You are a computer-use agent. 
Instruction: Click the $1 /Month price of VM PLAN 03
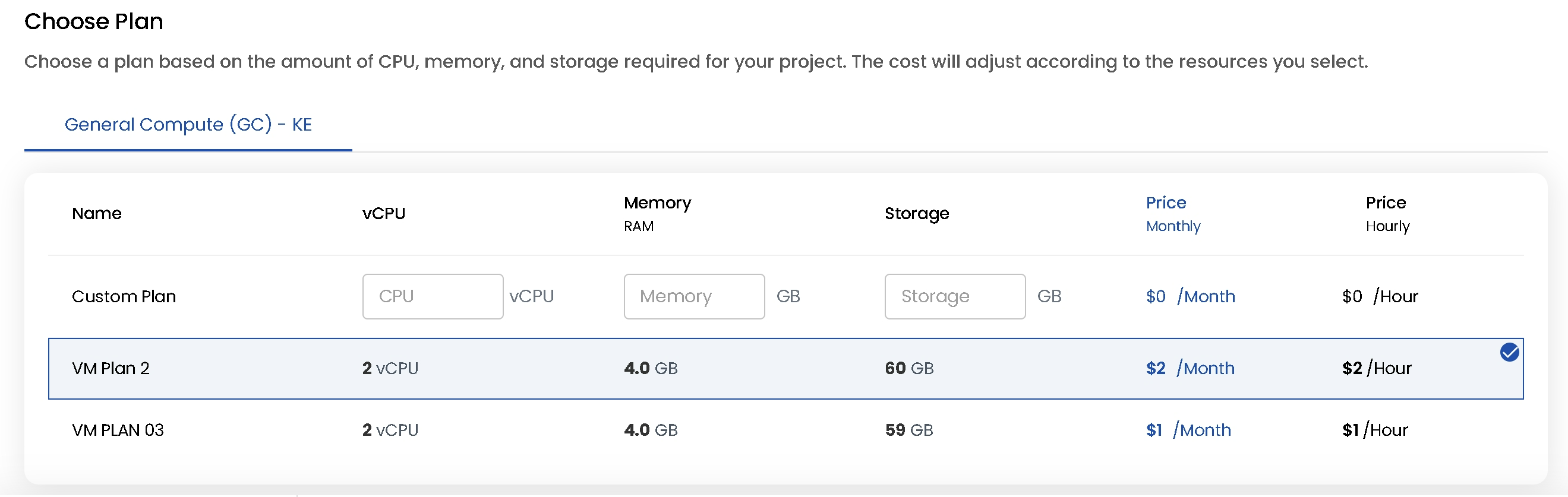coord(1188,430)
